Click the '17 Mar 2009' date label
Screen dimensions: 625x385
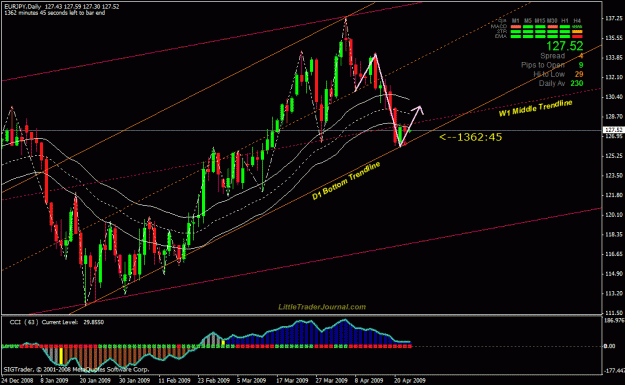tap(292, 381)
